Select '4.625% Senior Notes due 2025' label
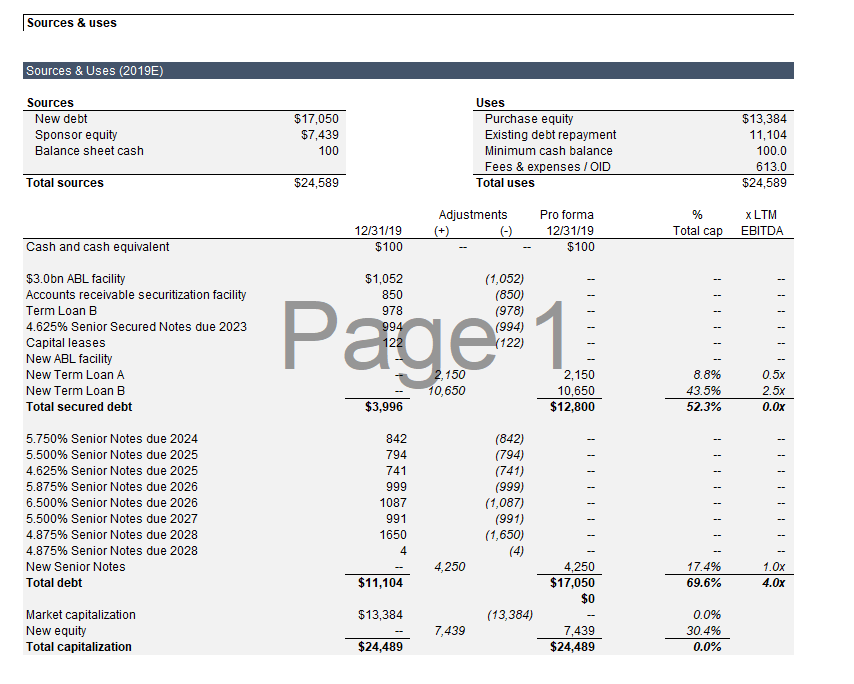The image size is (854, 684). tap(112, 471)
